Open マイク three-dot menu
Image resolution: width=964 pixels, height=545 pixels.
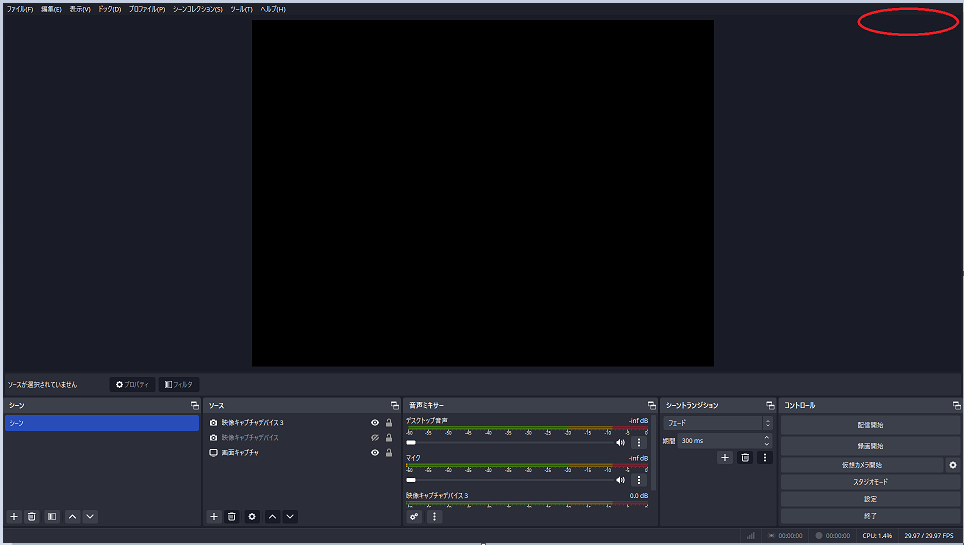[x=639, y=480]
